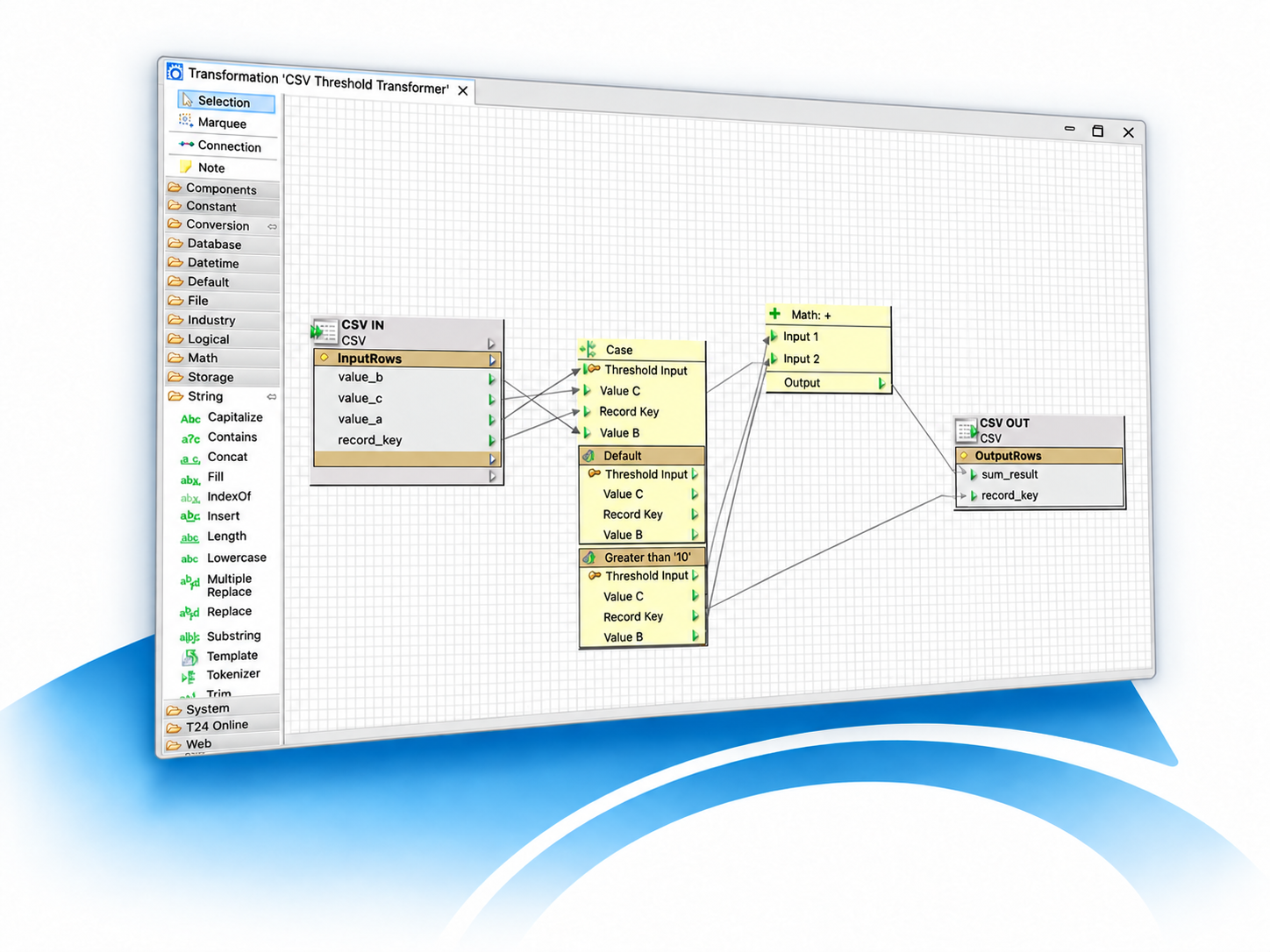Select the Contains string component
Viewport: 1270px width, 952px height.
pyautogui.click(x=219, y=437)
